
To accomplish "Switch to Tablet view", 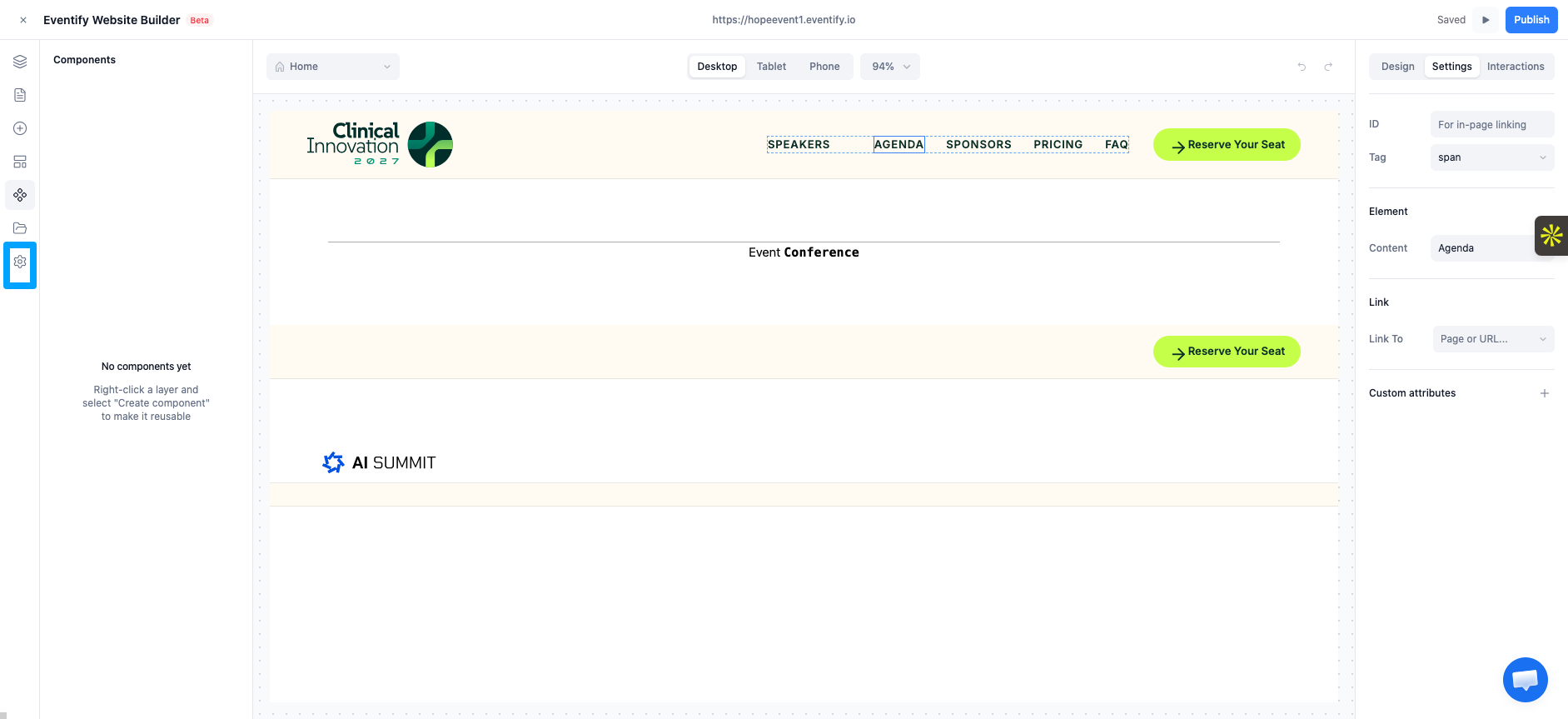I will tap(771, 67).
